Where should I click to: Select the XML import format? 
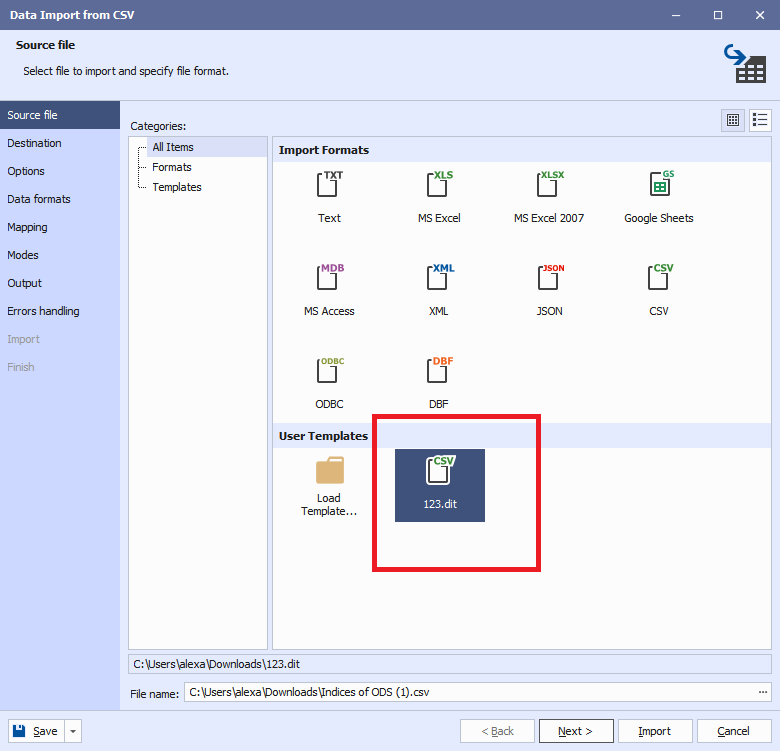(x=439, y=277)
